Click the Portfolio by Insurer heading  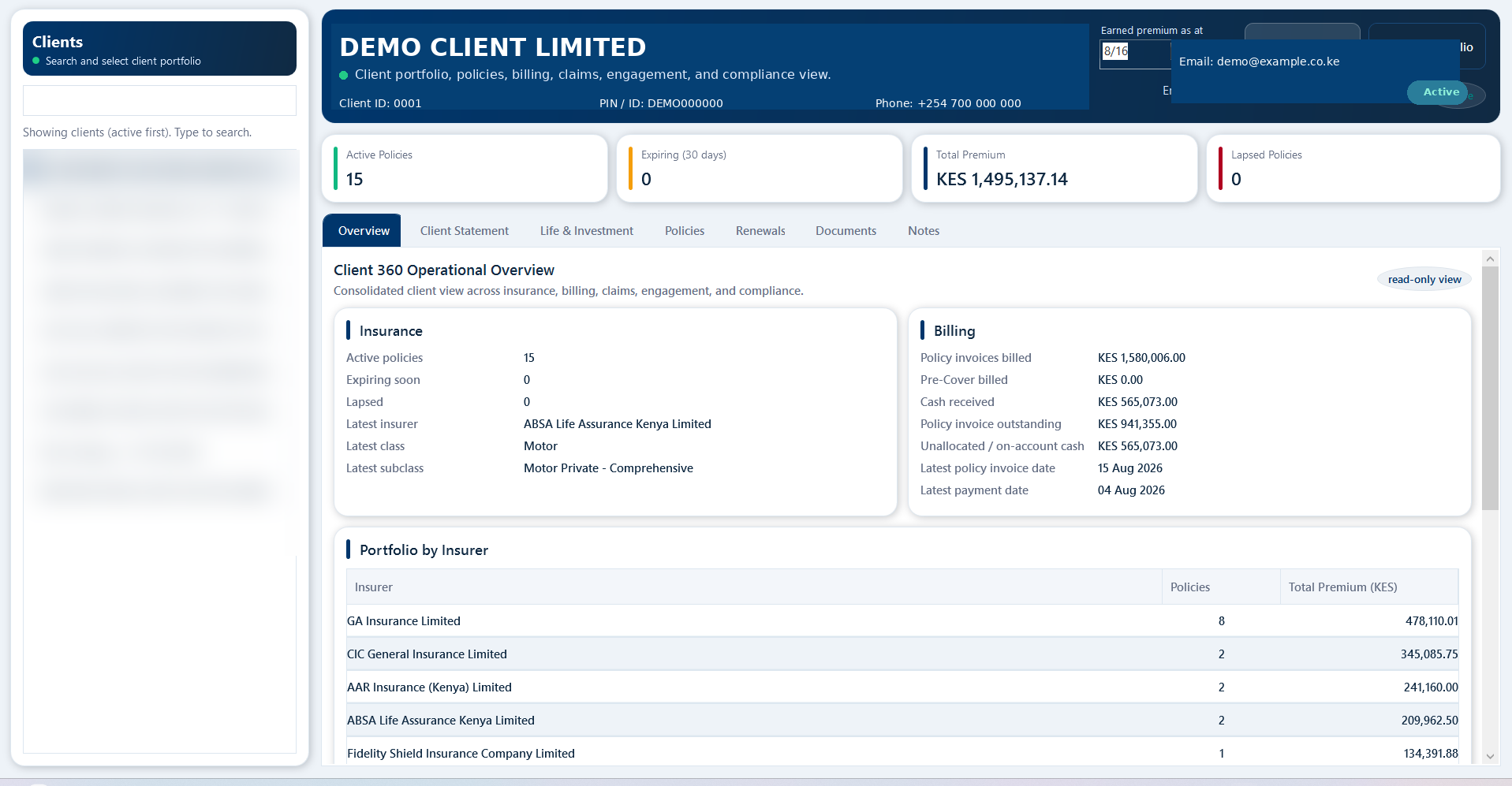point(424,550)
